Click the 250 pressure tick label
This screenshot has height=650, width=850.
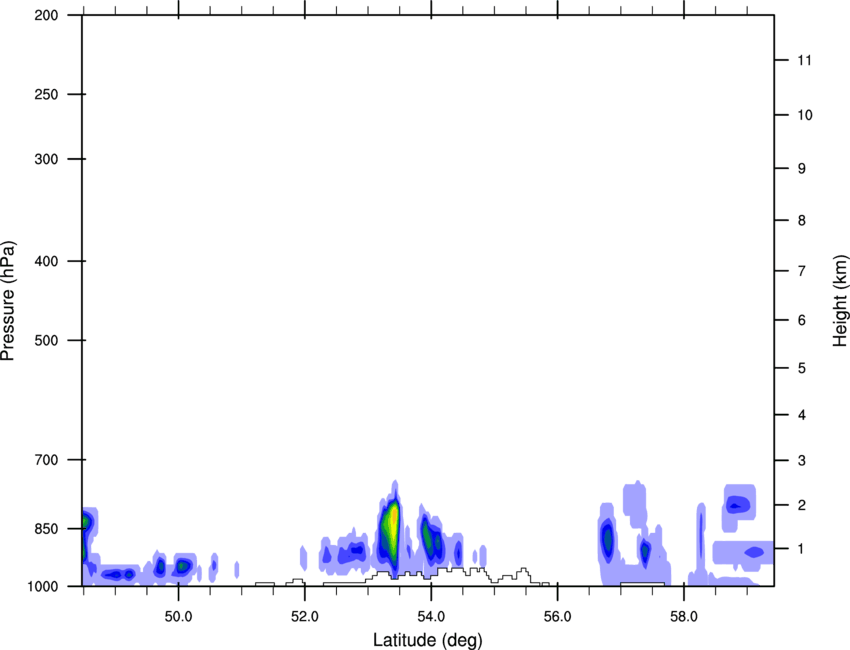[46, 94]
